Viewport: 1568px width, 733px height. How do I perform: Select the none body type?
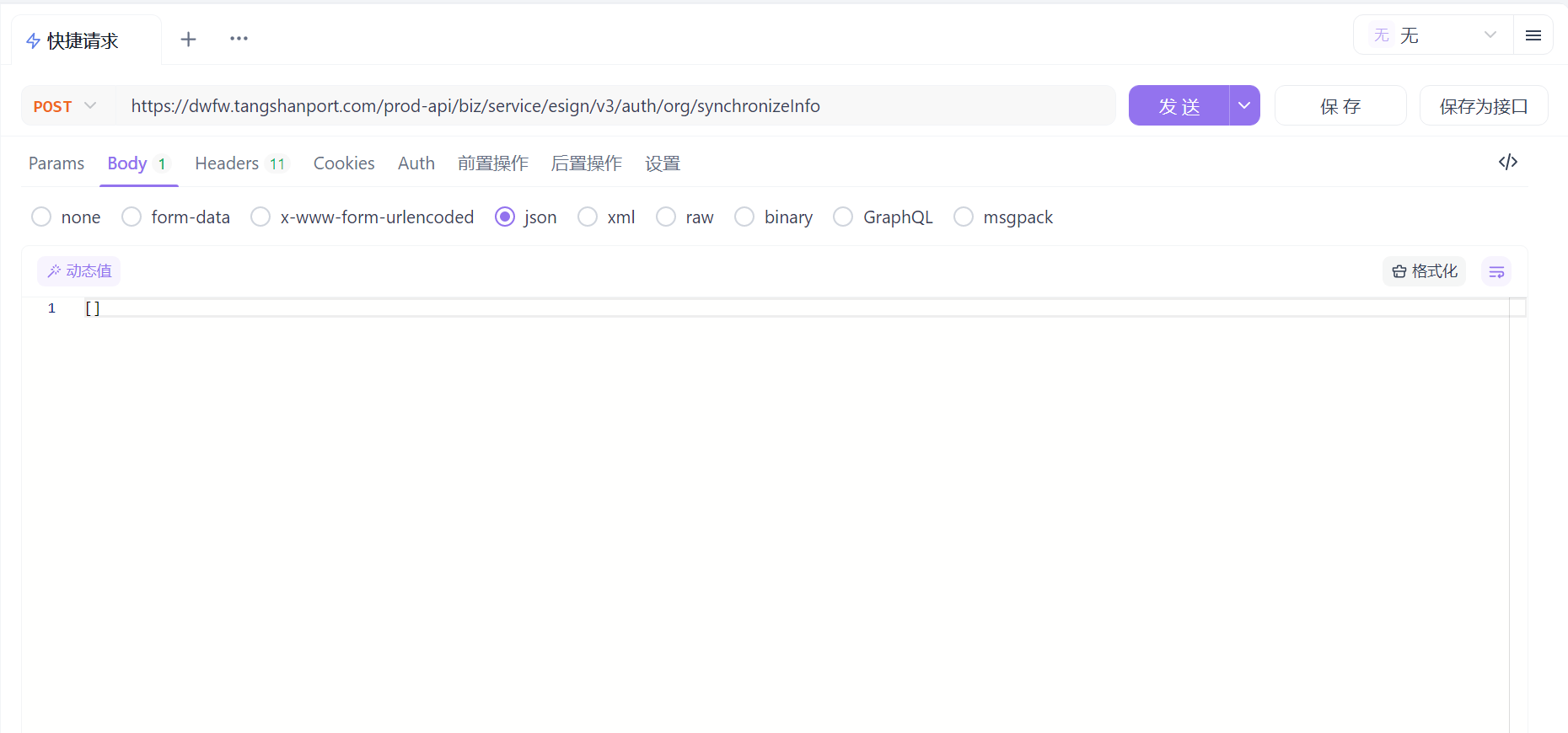41,217
